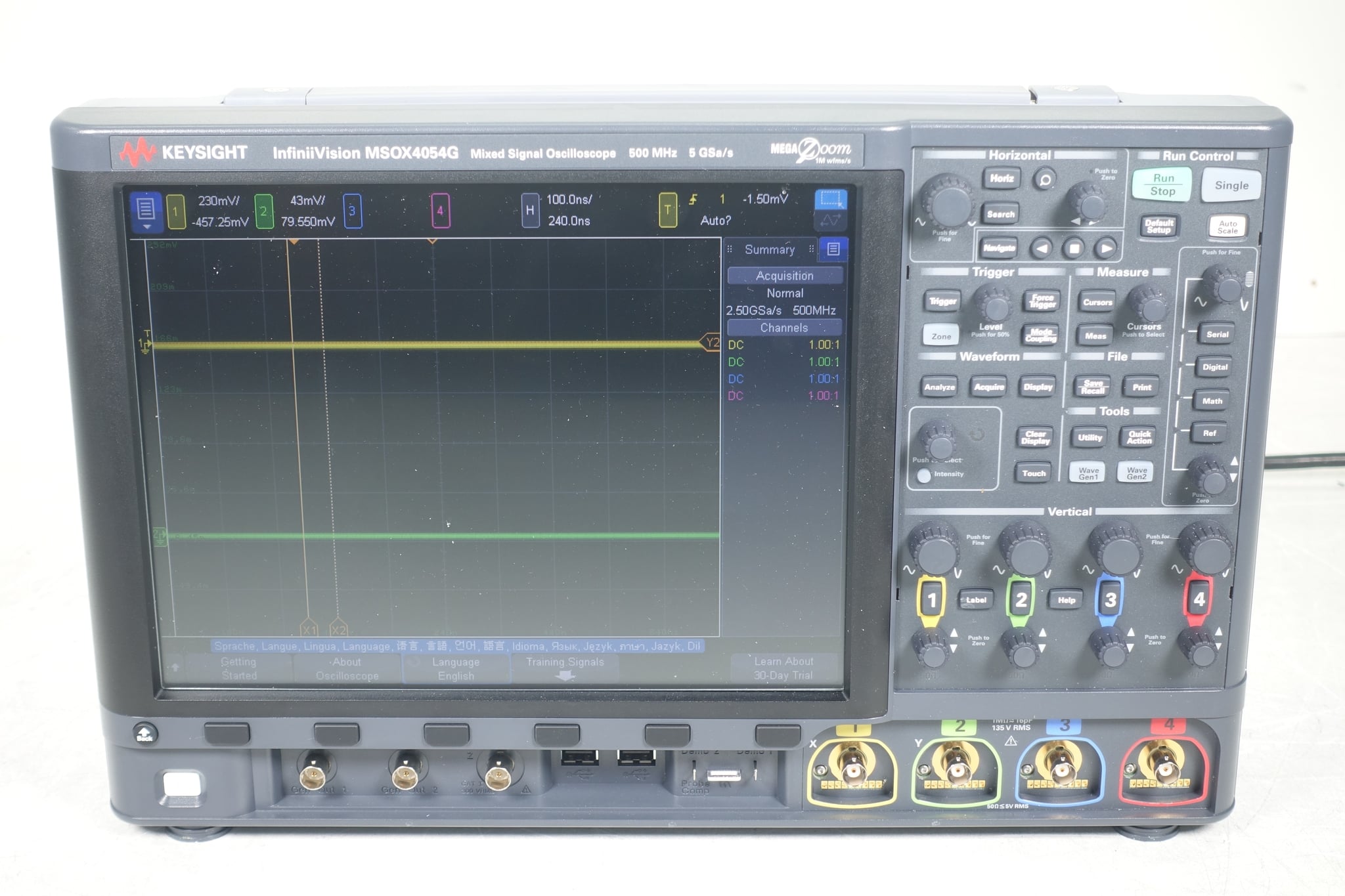Click the 2.50GSa/s sample rate readout
1345x896 pixels.
[753, 310]
